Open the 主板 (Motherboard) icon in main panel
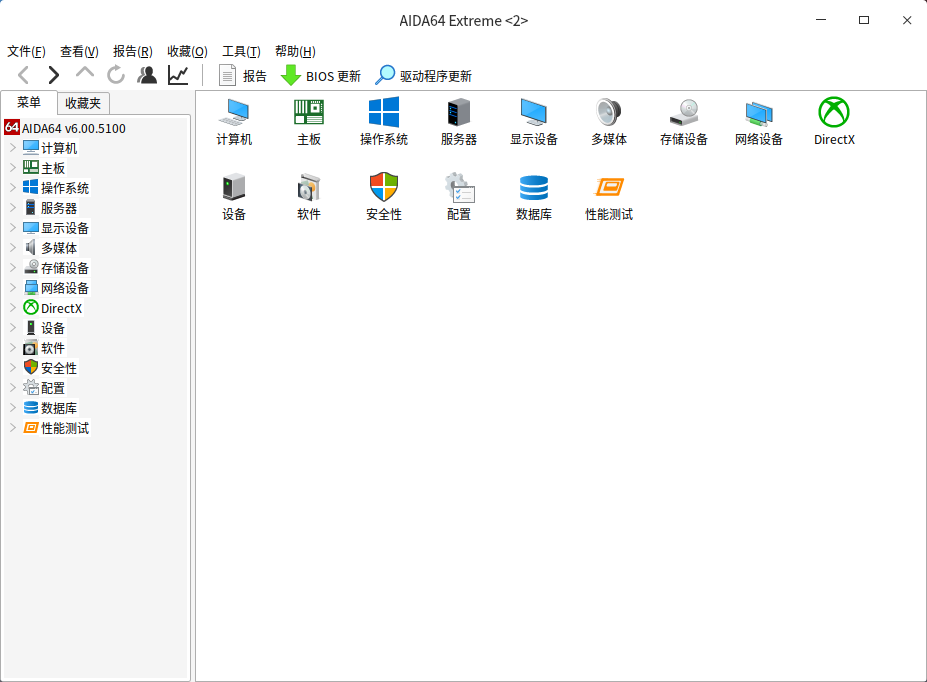The width and height of the screenshot is (927, 682). point(308,120)
